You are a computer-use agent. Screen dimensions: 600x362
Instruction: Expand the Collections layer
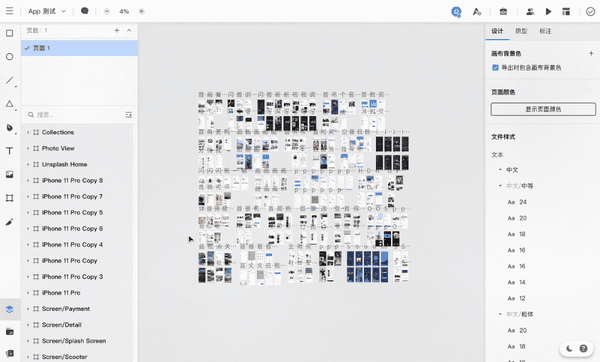click(x=28, y=132)
